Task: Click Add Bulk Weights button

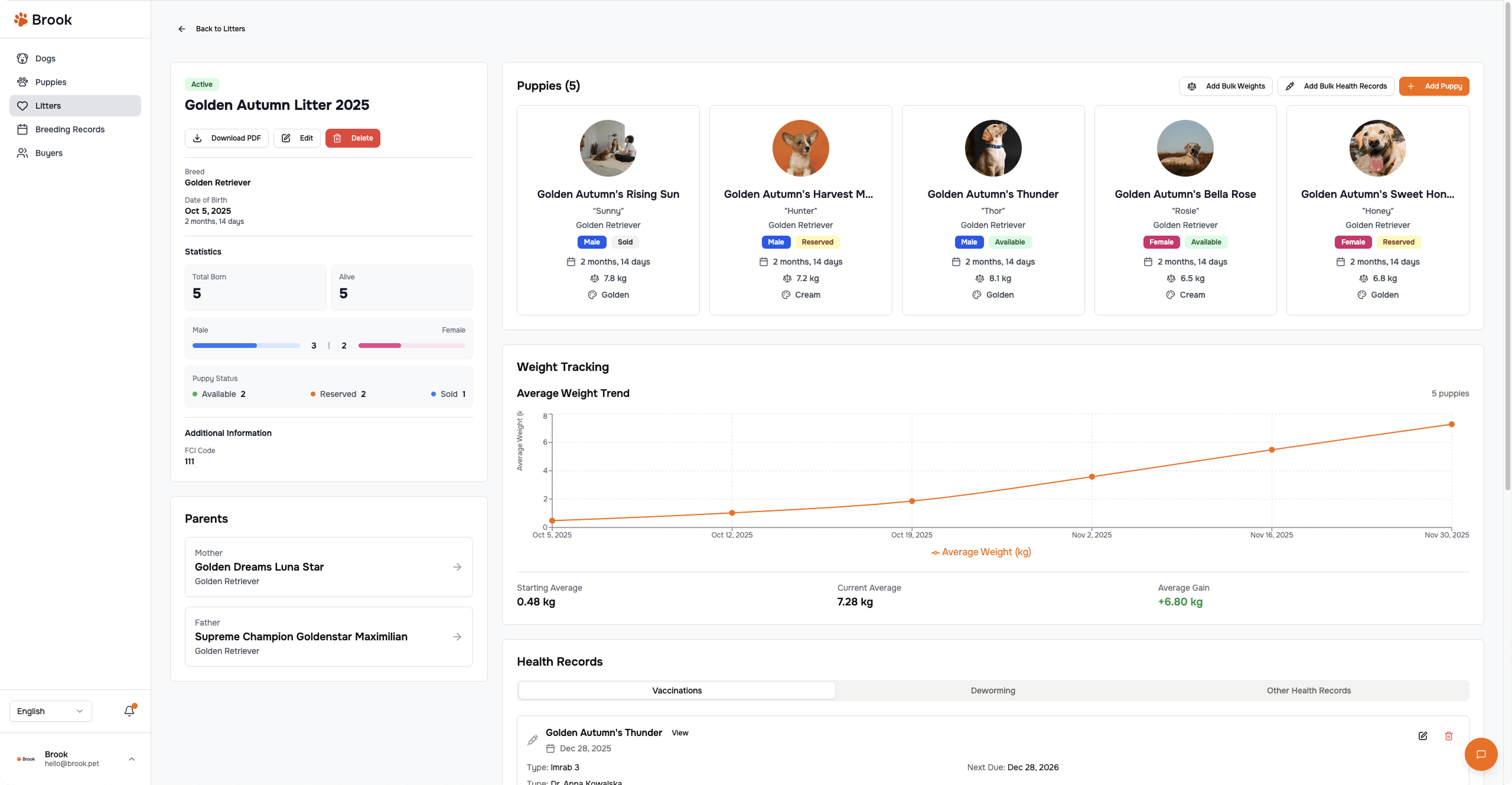Action: point(1226,86)
